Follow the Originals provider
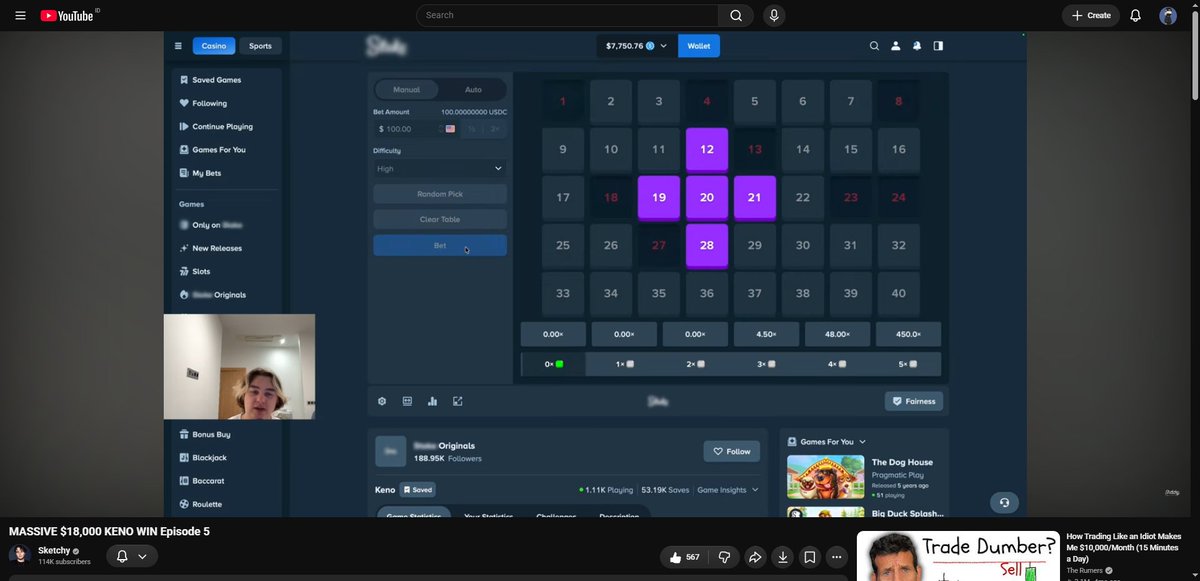The height and width of the screenshot is (581, 1200). [x=731, y=451]
